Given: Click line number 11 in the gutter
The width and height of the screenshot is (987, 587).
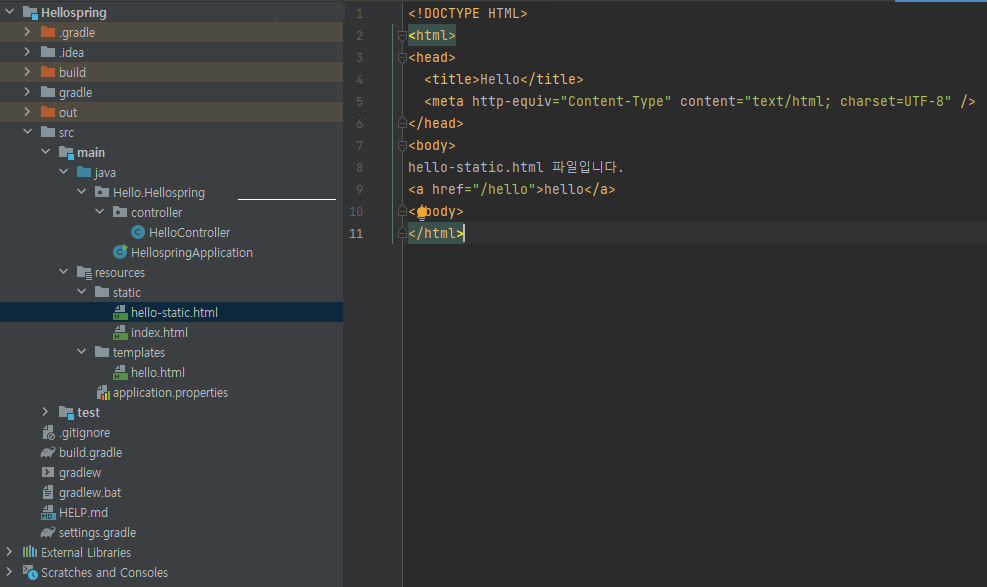Looking at the screenshot, I should pos(356,234).
